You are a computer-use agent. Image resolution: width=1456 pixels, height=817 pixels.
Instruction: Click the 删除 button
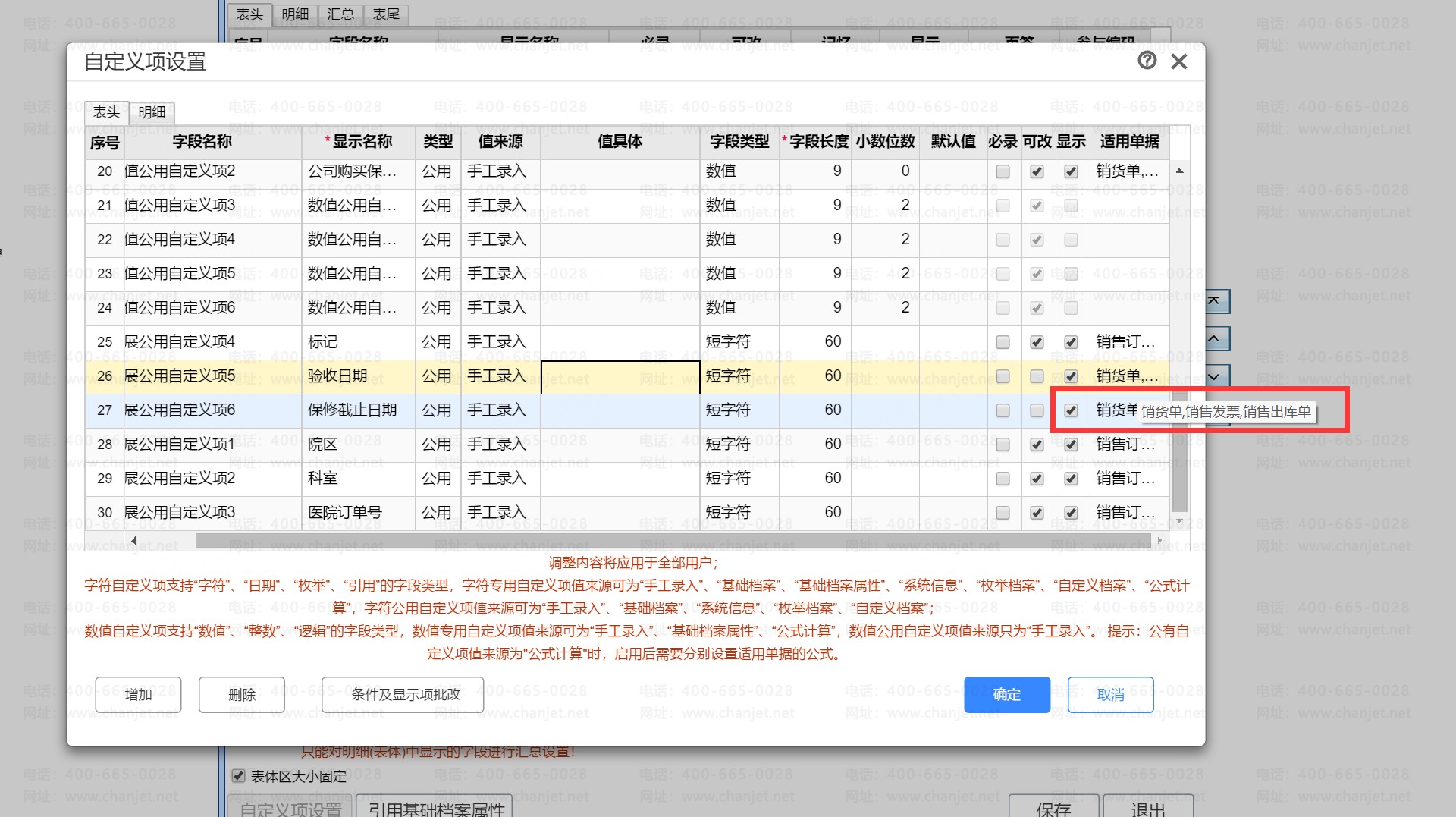tap(242, 695)
